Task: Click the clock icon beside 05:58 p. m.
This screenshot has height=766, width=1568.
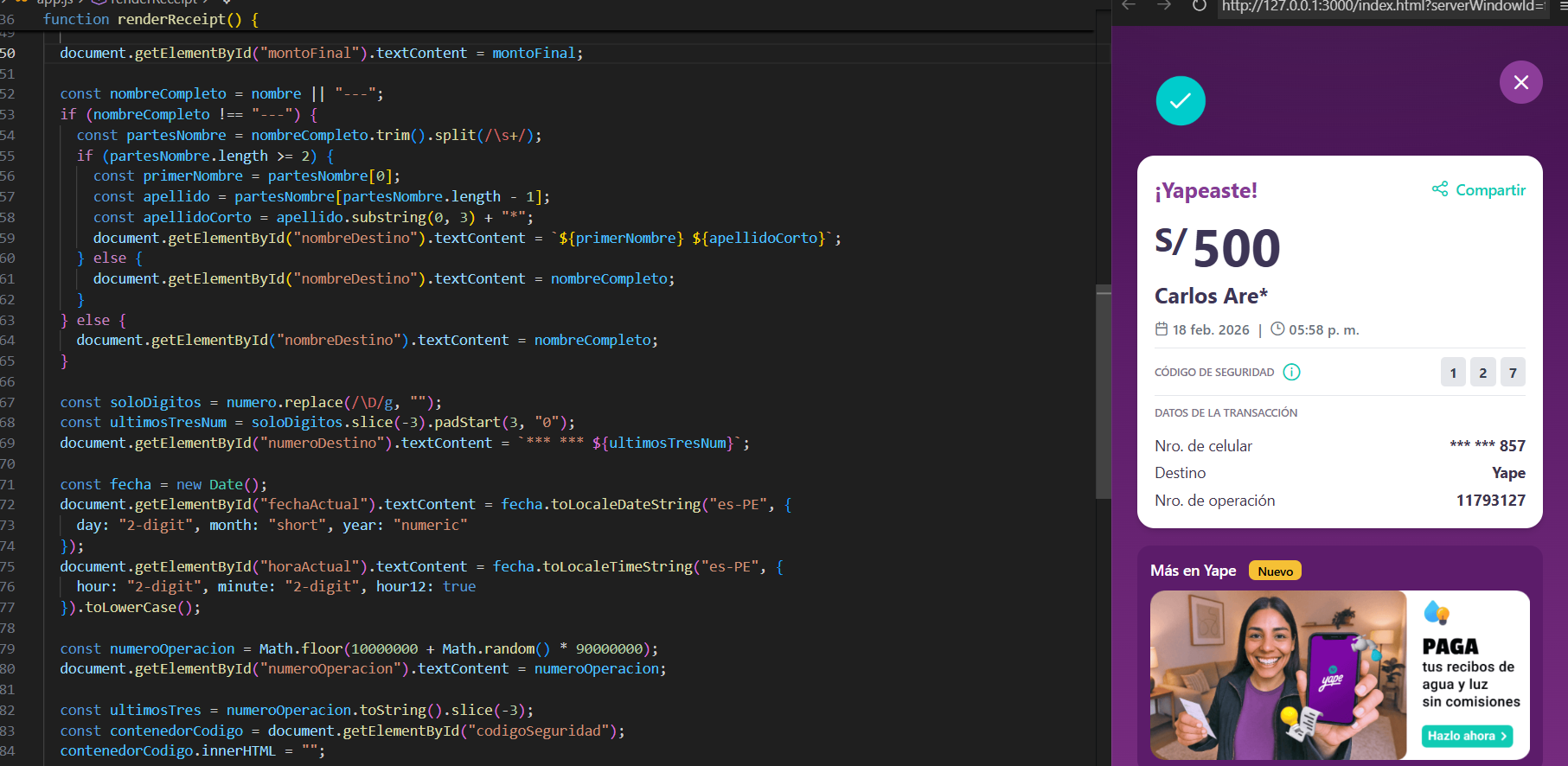Action: coord(1277,329)
